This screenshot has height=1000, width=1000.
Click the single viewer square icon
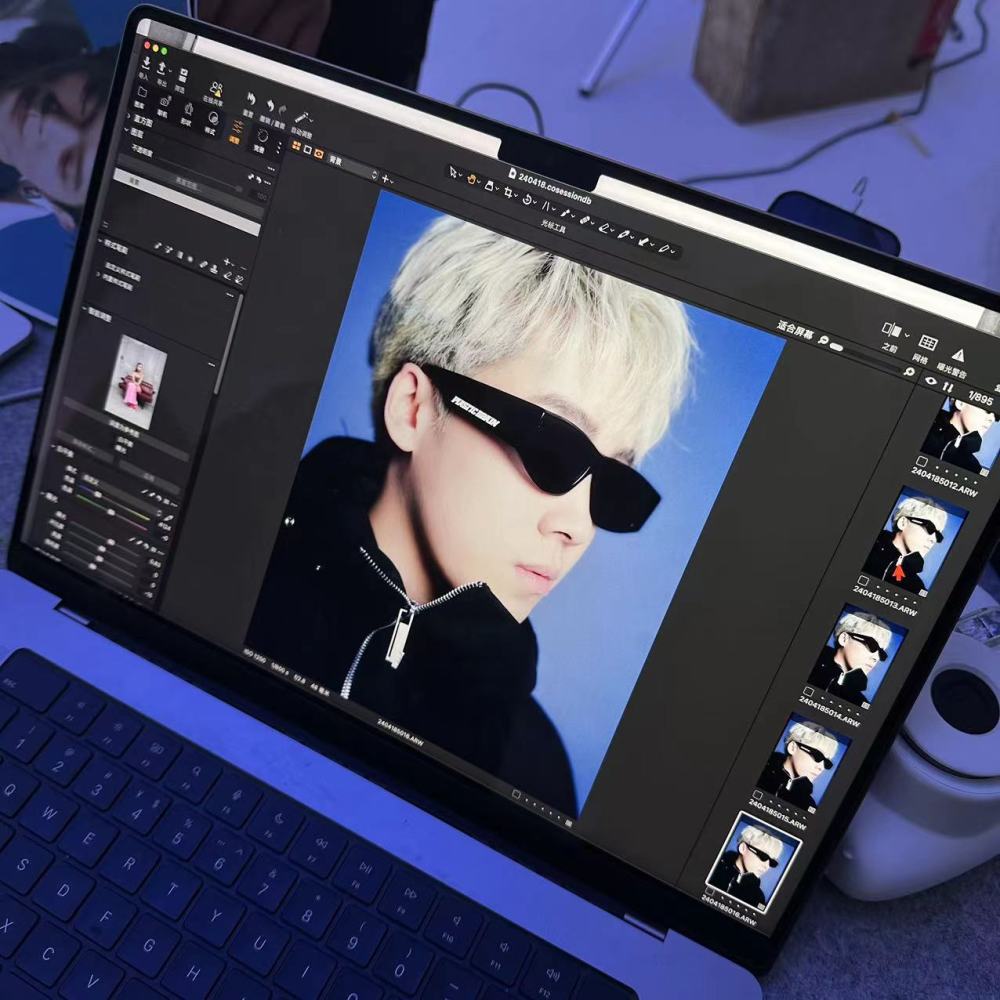point(307,149)
